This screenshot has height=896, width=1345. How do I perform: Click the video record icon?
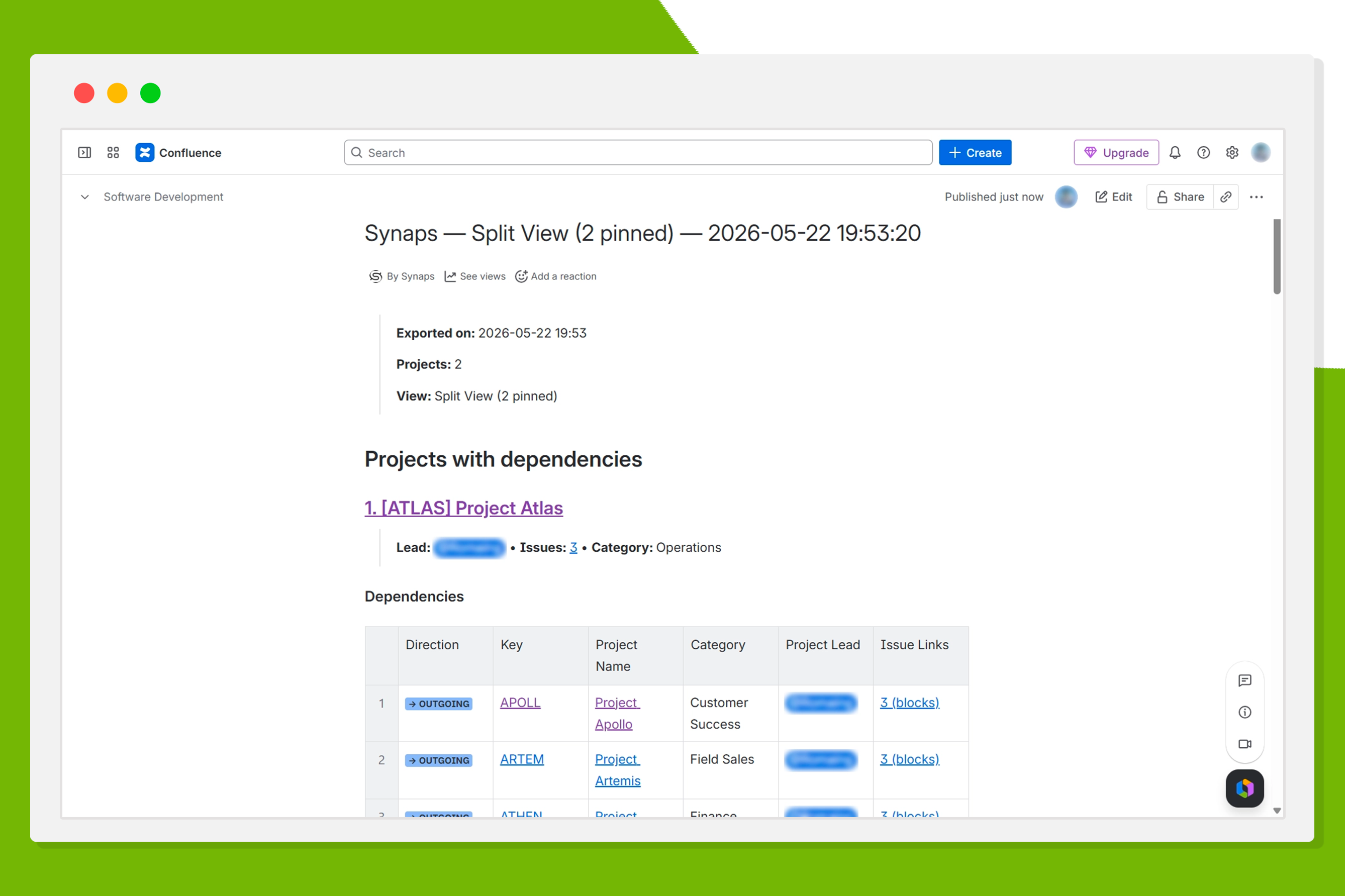tap(1244, 744)
